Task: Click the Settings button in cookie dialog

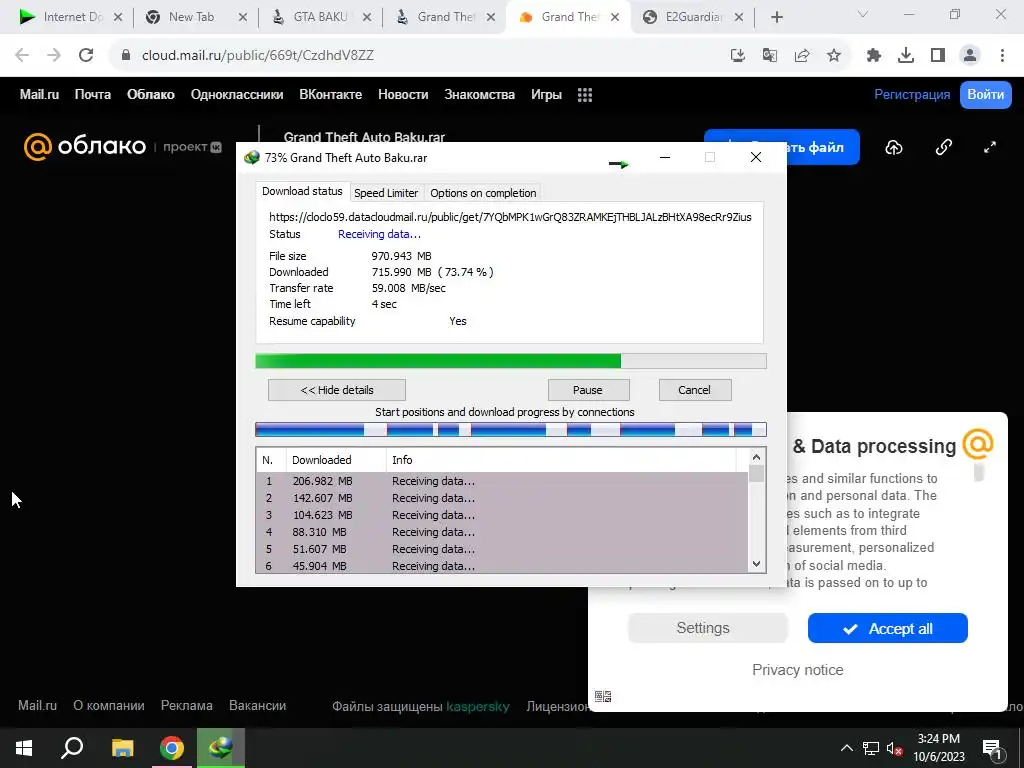Action: [x=708, y=628]
